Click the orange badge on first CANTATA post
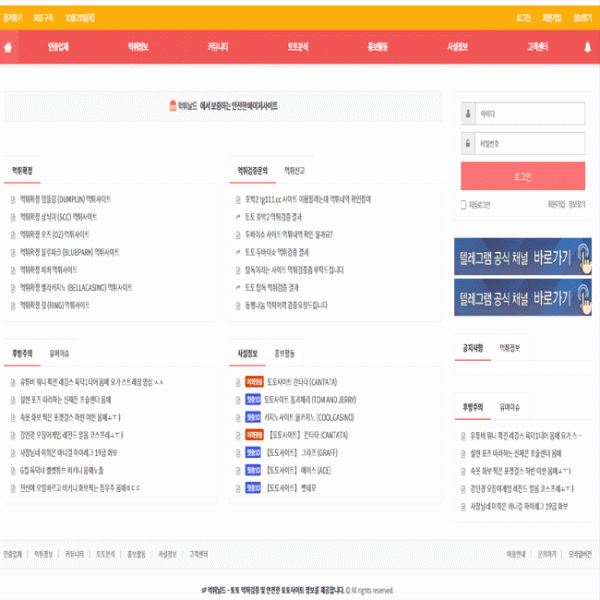This screenshot has width=600, height=600. point(254,382)
